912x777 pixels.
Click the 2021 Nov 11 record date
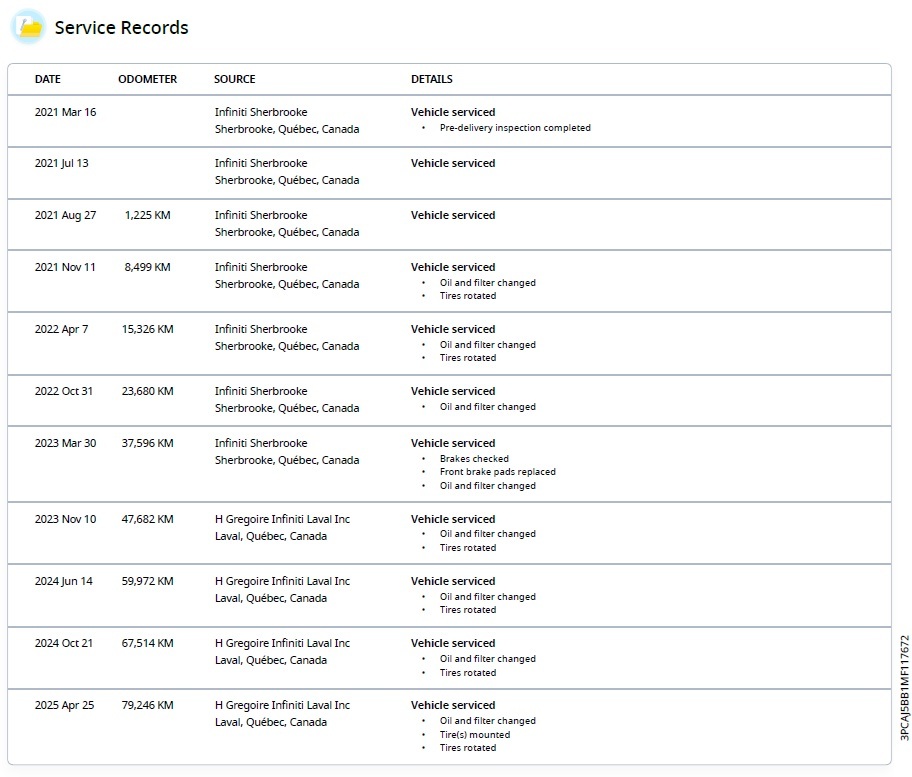click(65, 267)
